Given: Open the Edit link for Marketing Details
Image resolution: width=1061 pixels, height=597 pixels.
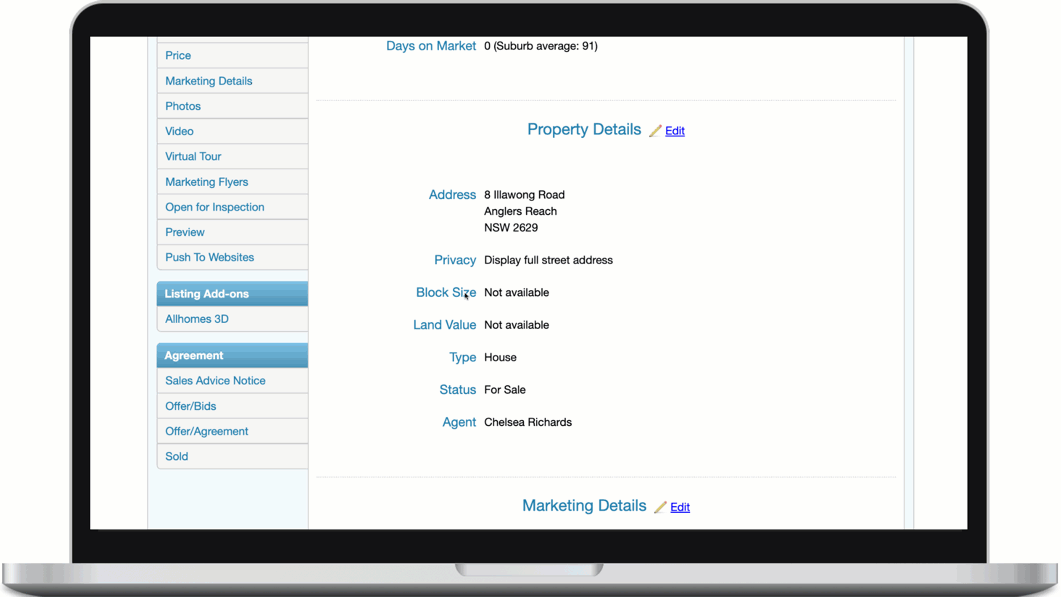Looking at the screenshot, I should point(680,507).
